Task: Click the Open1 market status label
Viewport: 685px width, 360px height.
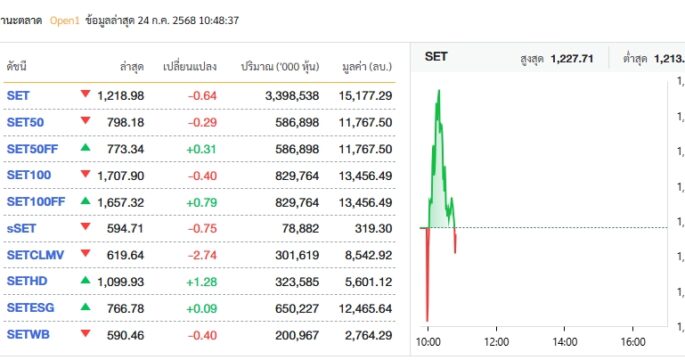Action: pyautogui.click(x=64, y=20)
